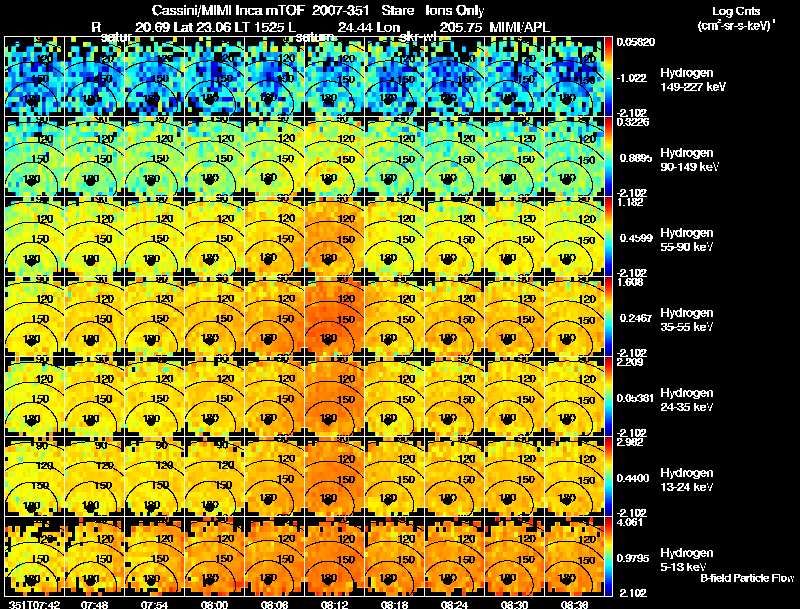
Task: Click the '0.05820' color scale maximum
Action: point(636,42)
